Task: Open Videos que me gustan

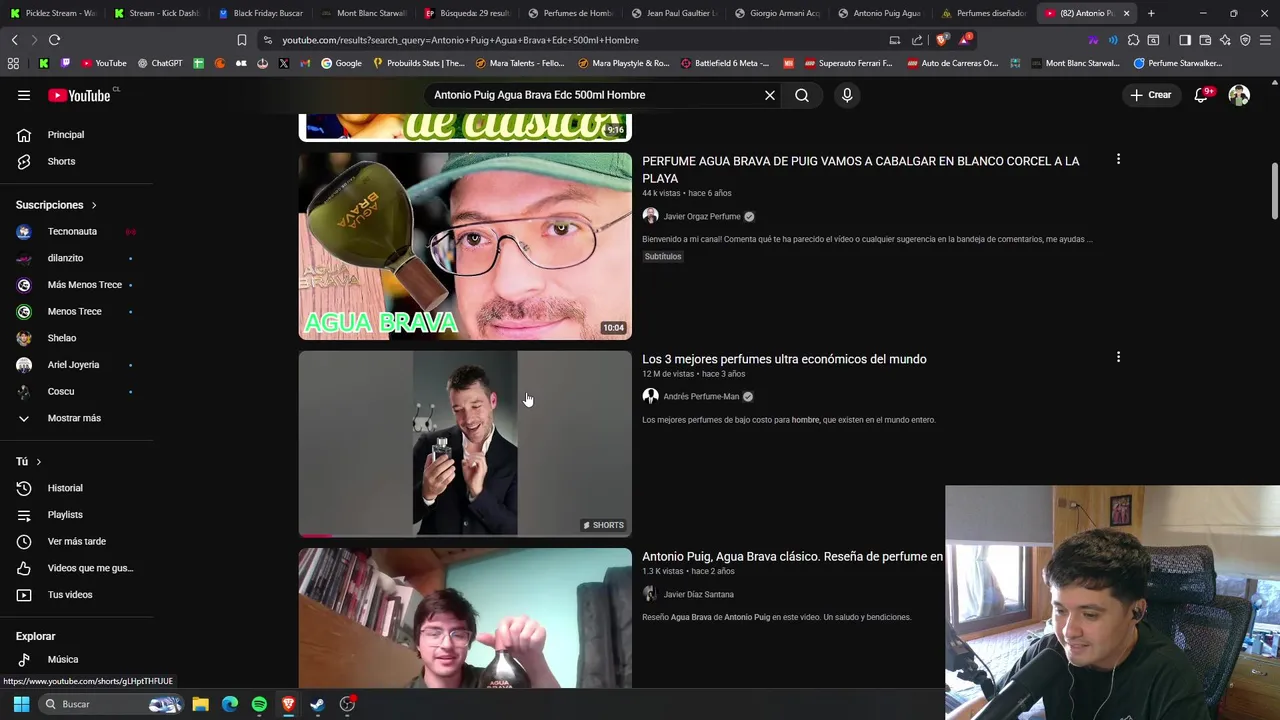Action: pyautogui.click(x=89, y=568)
